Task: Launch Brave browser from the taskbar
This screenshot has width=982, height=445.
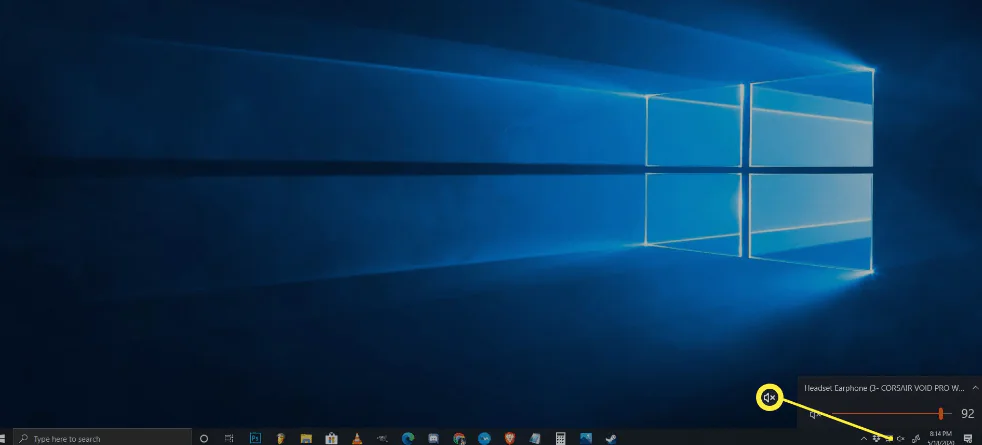Action: pyautogui.click(x=510, y=438)
